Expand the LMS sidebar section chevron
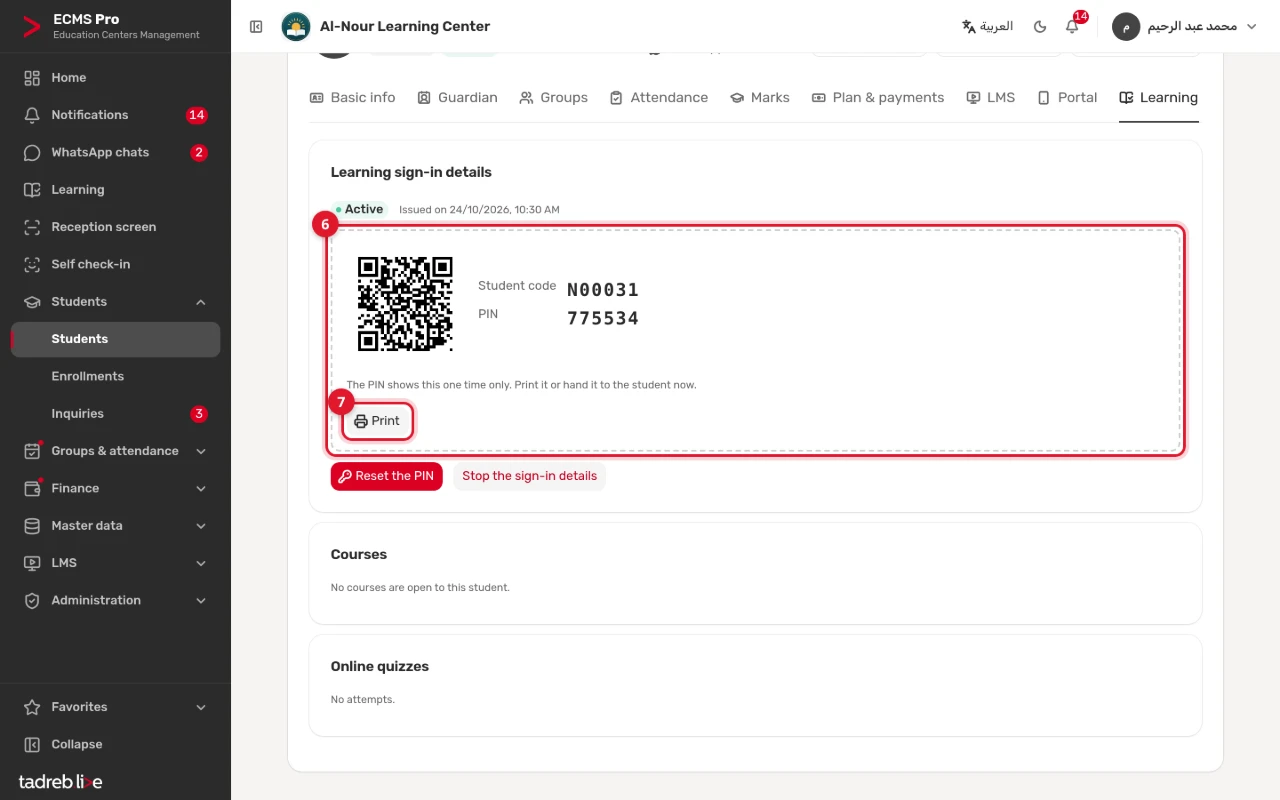1280x800 pixels. pos(201,563)
